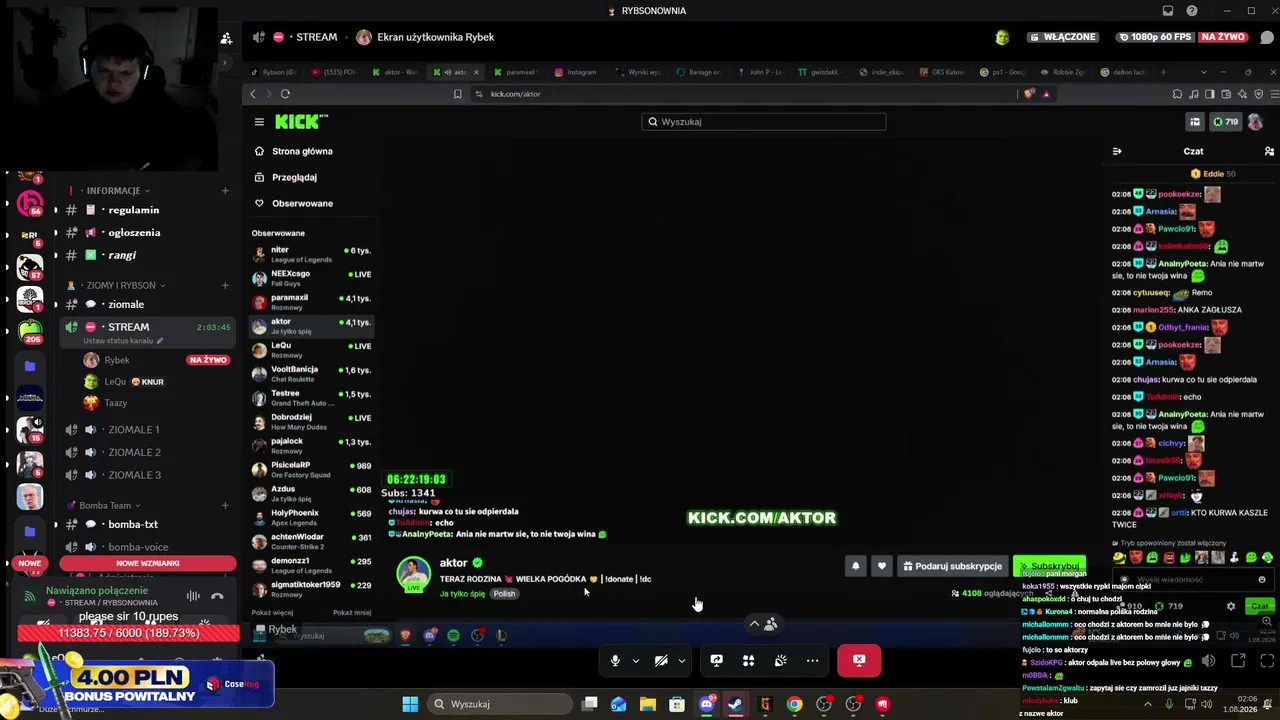Image resolution: width=1280 pixels, height=720 pixels.
Task: Open Windows Start menu
Action: click(410, 704)
